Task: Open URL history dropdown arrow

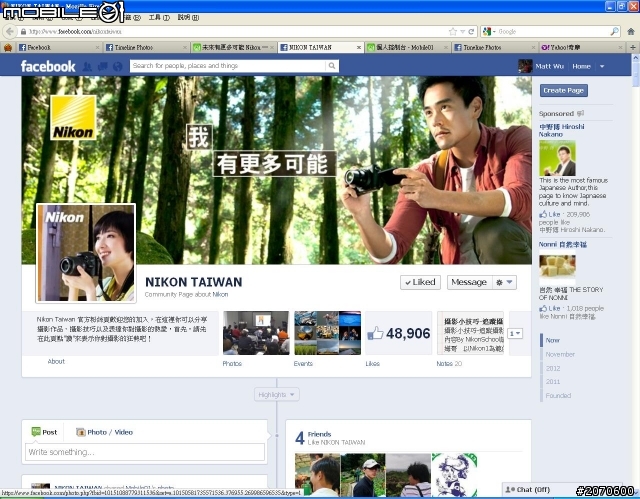Action: tap(462, 31)
